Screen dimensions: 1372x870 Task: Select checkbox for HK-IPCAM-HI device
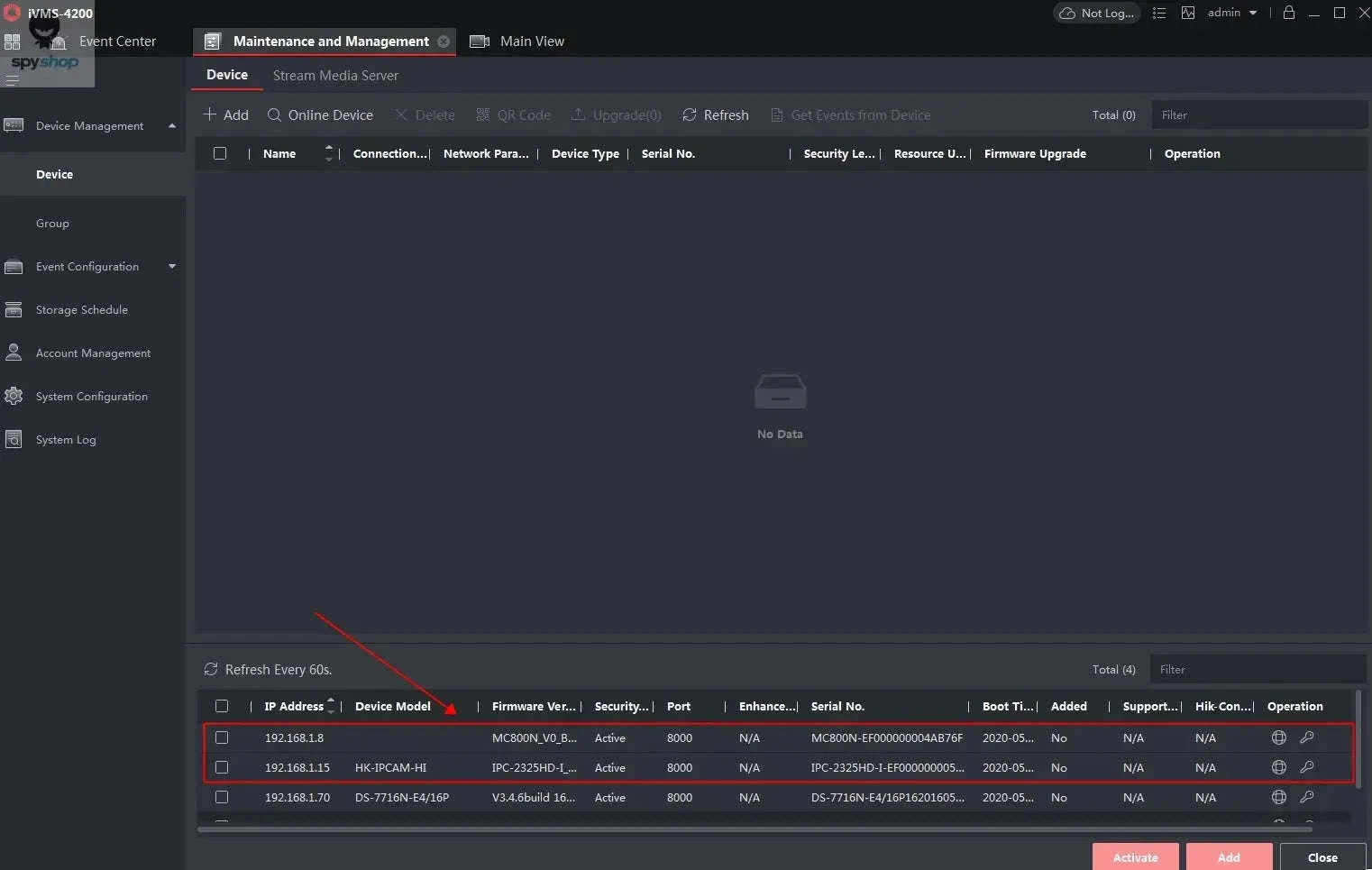(222, 767)
